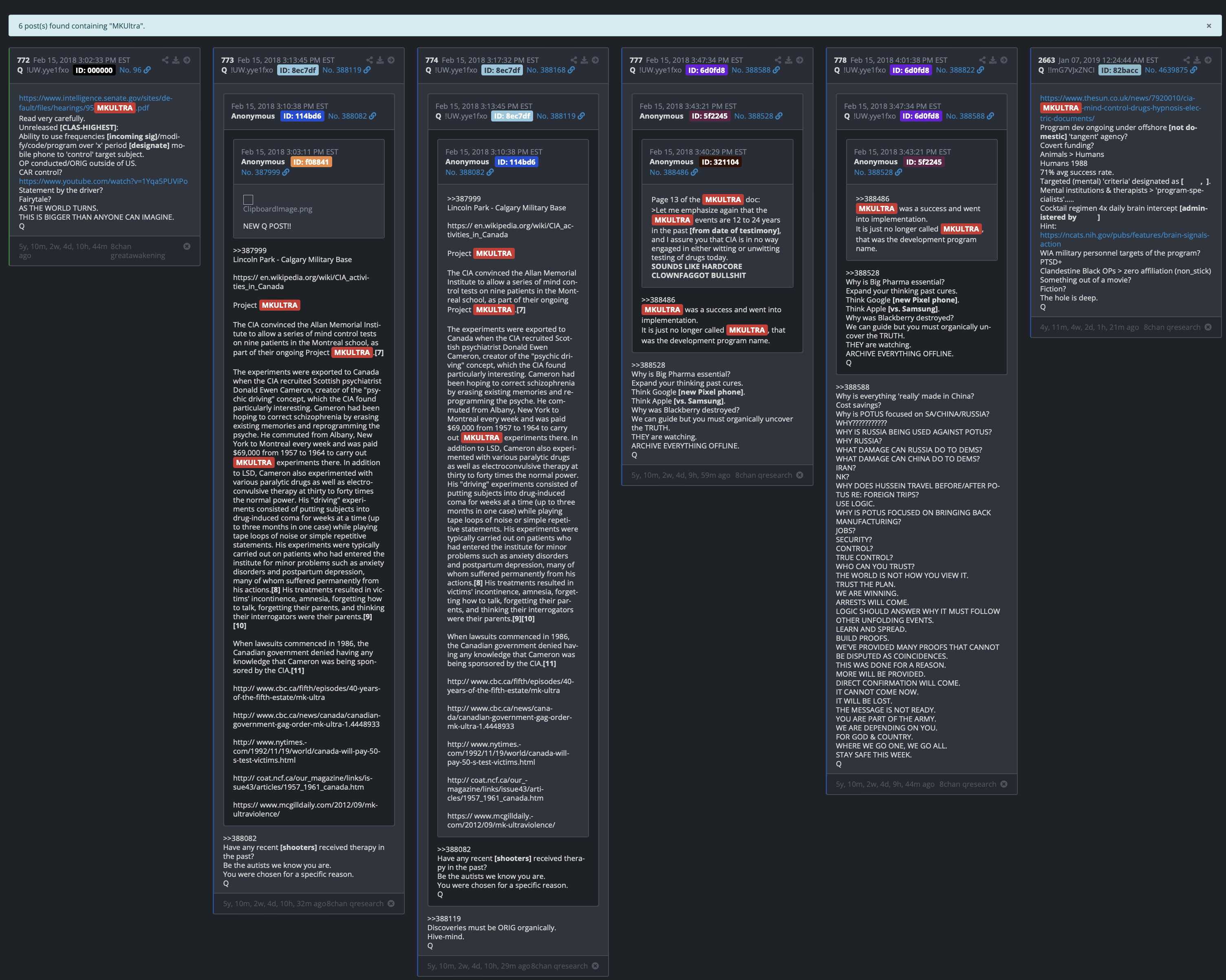
Task: Open No. 388119 link in post 773 header
Action: (x=346, y=70)
